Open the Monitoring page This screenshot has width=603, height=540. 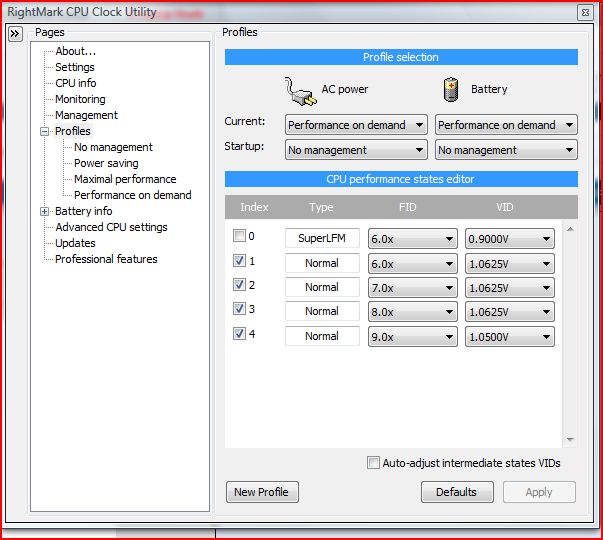[x=80, y=99]
